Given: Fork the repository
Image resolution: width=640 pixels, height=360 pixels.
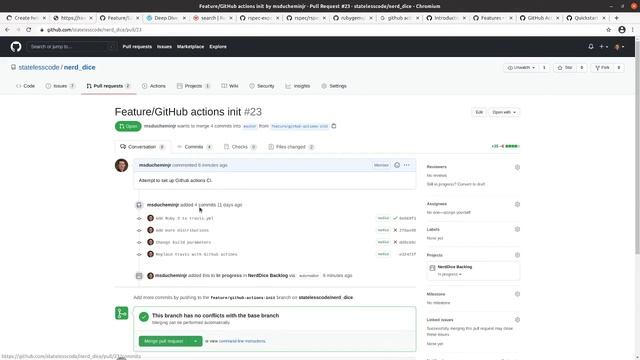Looking at the screenshot, I should tap(602, 68).
